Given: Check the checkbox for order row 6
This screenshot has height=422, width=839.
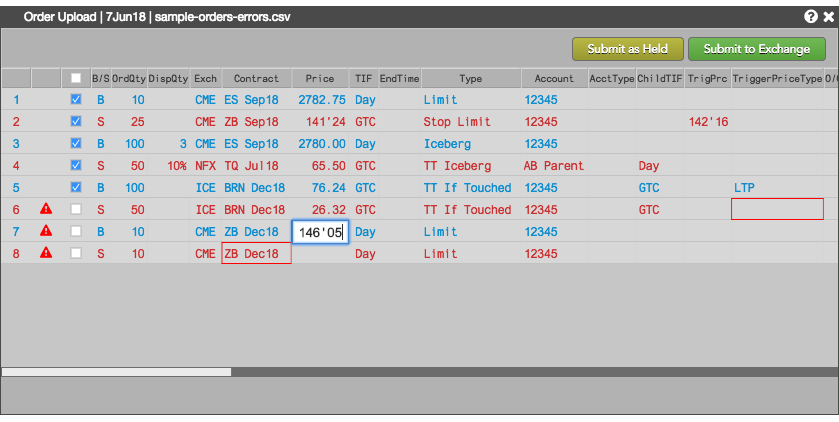Looking at the screenshot, I should 76,209.
